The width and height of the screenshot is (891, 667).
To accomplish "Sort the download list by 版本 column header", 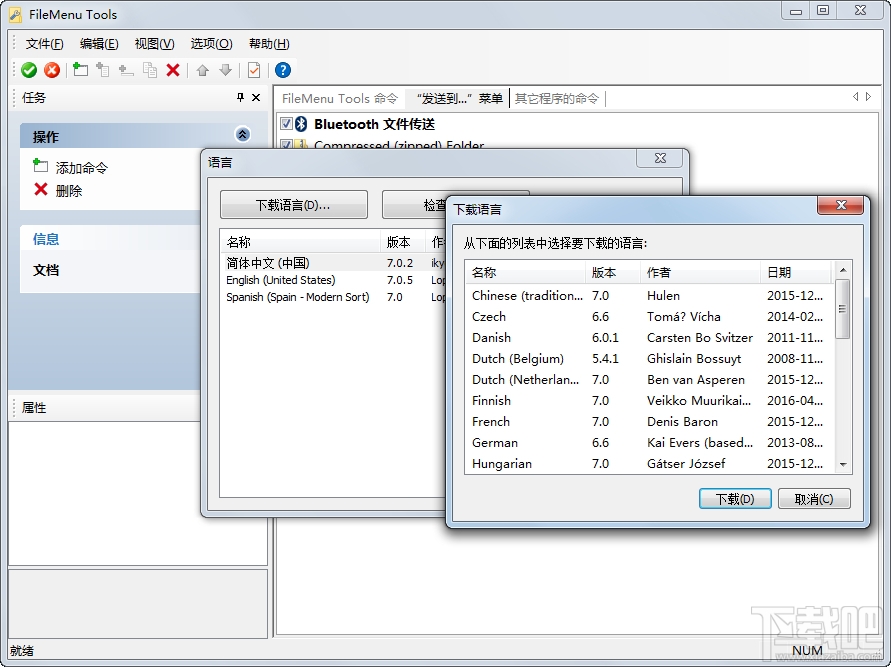I will (x=613, y=272).
